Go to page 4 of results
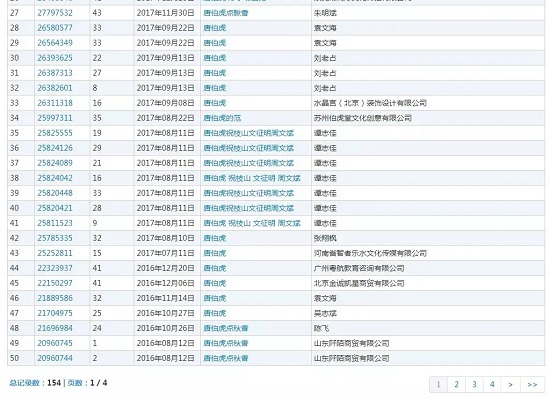Viewport: 550px width, 399px height. [x=492, y=385]
